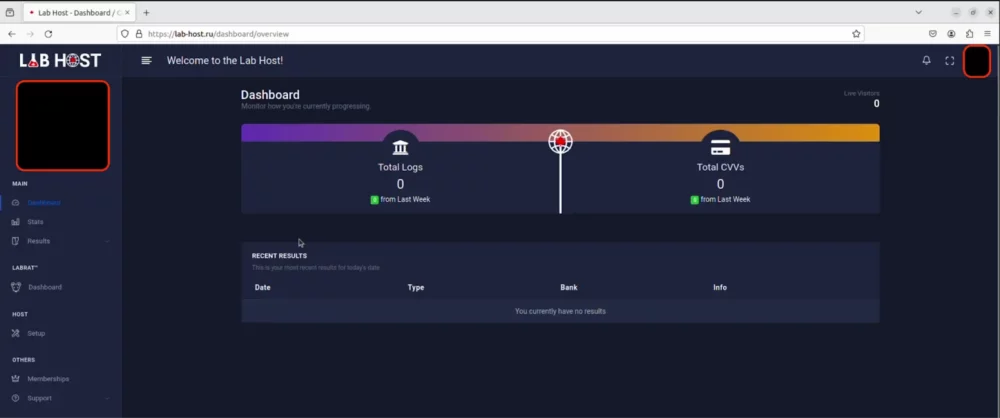
Task: Open notifications via the bell icon
Action: tap(927, 61)
